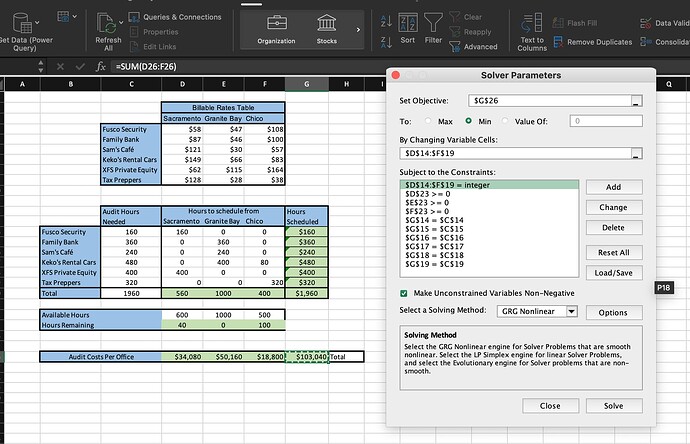This screenshot has height=444, width=690.
Task: Launch Text to Columns
Action: coord(532,32)
